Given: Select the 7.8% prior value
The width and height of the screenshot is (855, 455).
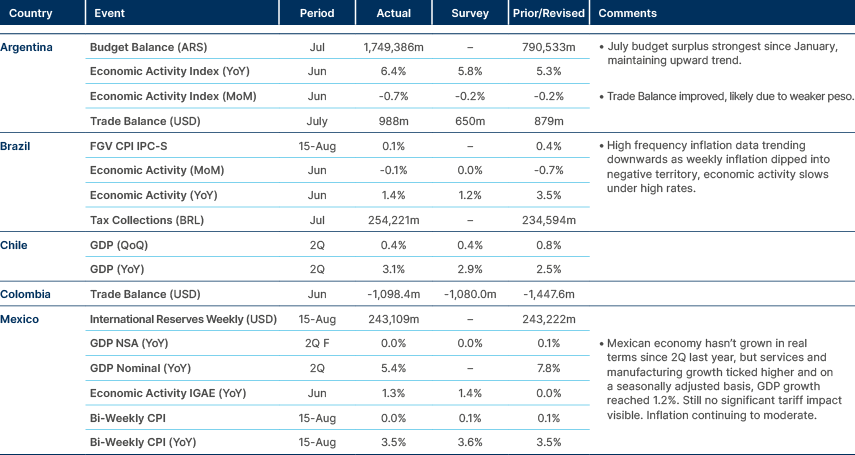Looking at the screenshot, I should pos(549,368).
